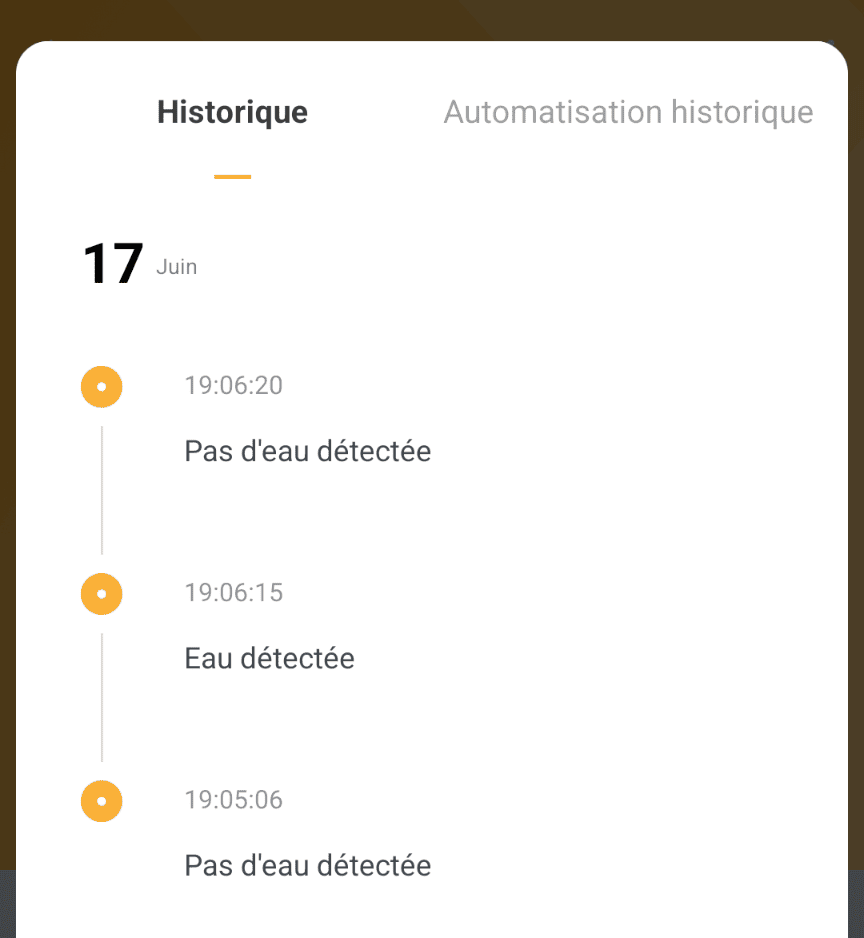Click the timeline line between 19:06:20 and 19:06:15

tap(102, 490)
